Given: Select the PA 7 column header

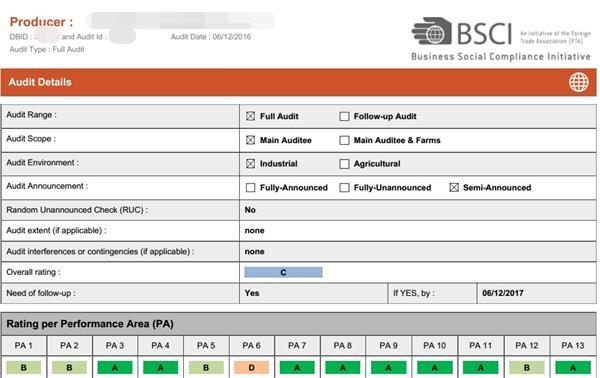Looking at the screenshot, I should (x=297, y=345).
